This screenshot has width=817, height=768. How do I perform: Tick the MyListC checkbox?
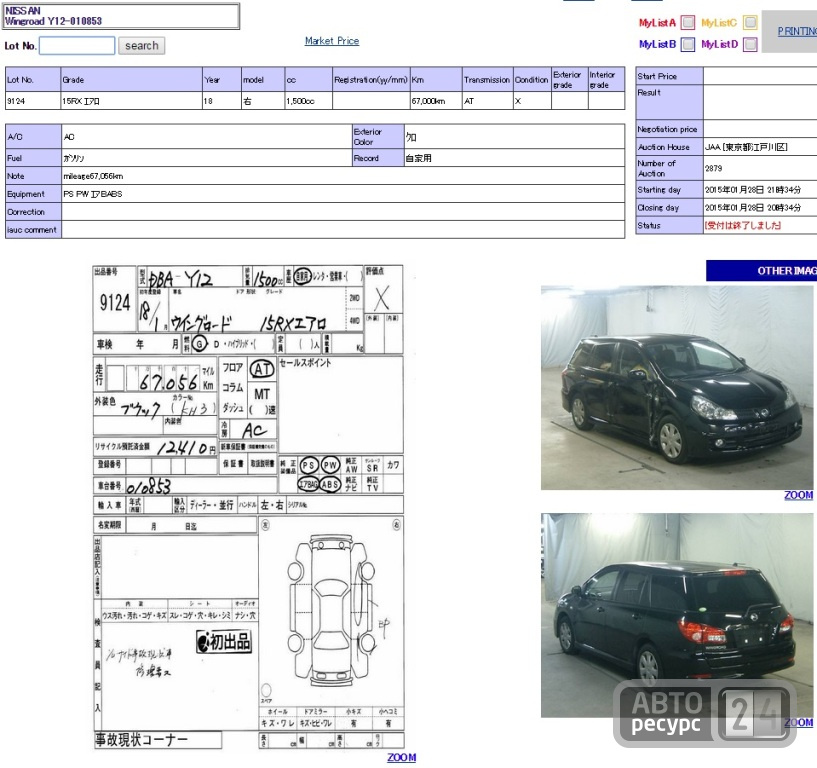[750, 22]
